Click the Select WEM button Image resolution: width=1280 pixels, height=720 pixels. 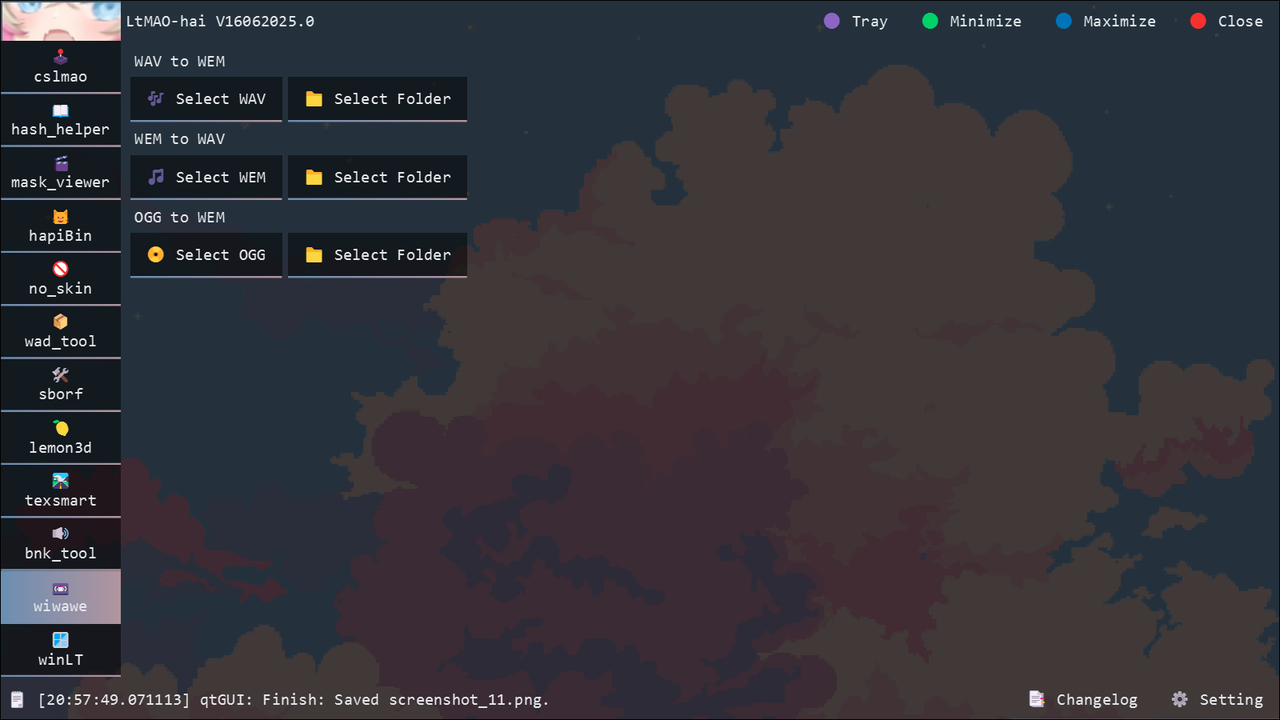(x=206, y=177)
